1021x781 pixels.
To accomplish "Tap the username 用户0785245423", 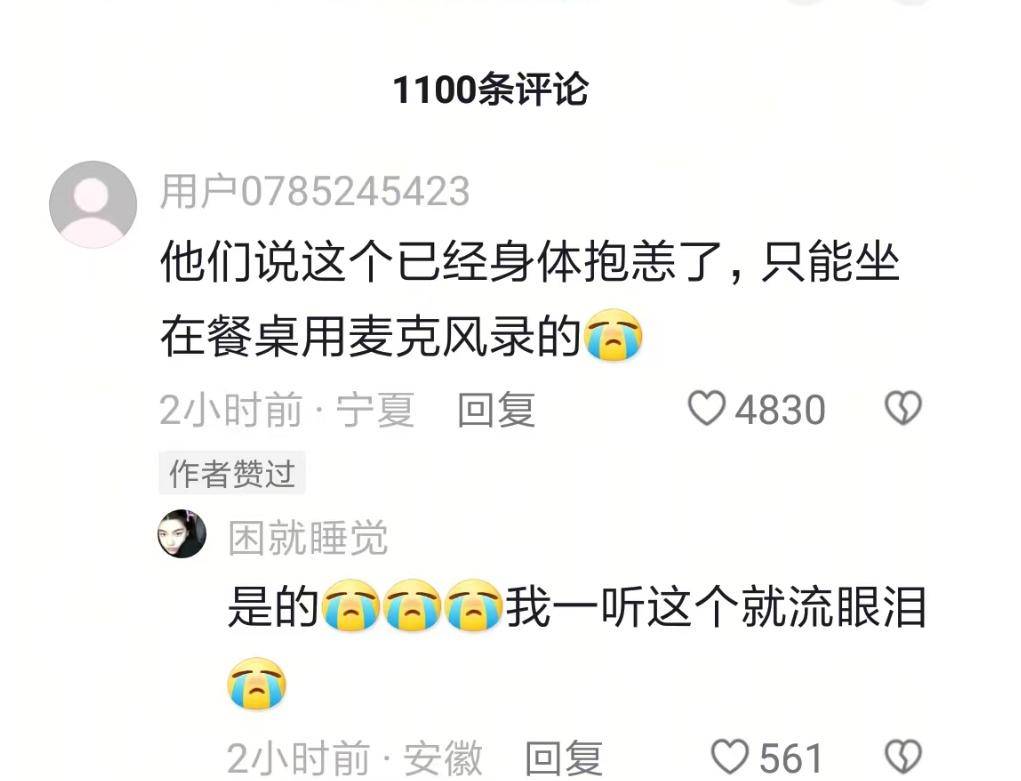I will [315, 192].
